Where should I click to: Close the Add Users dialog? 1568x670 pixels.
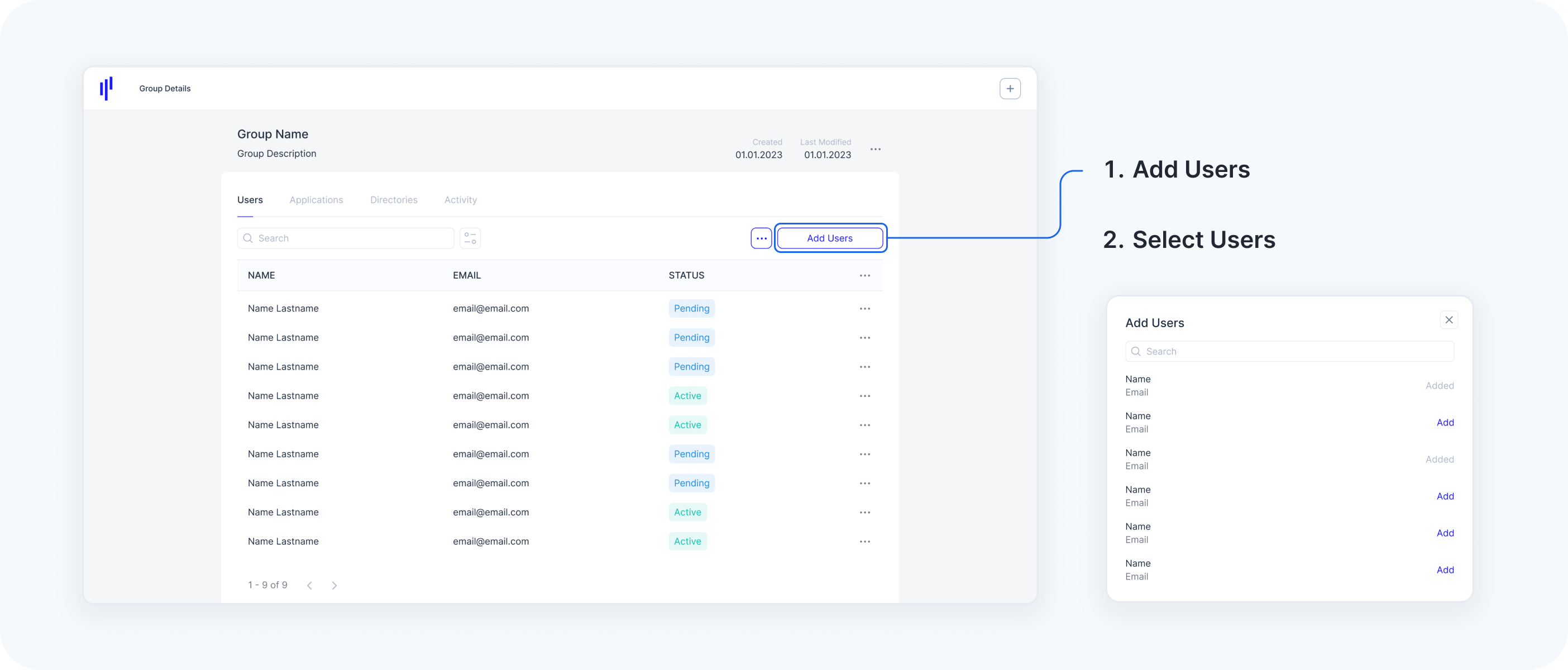[x=1449, y=320]
